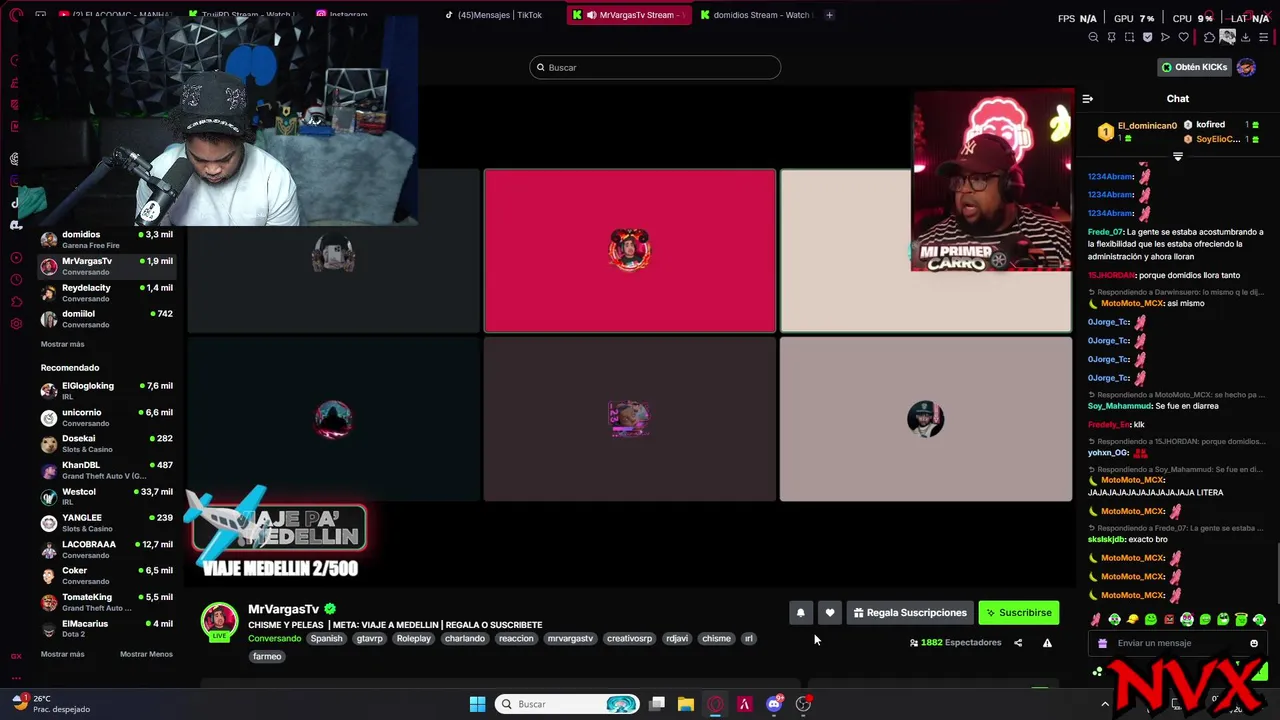Image resolution: width=1280 pixels, height=720 pixels.
Task: Click the MrVargasTv channel avatar
Action: (x=220, y=621)
